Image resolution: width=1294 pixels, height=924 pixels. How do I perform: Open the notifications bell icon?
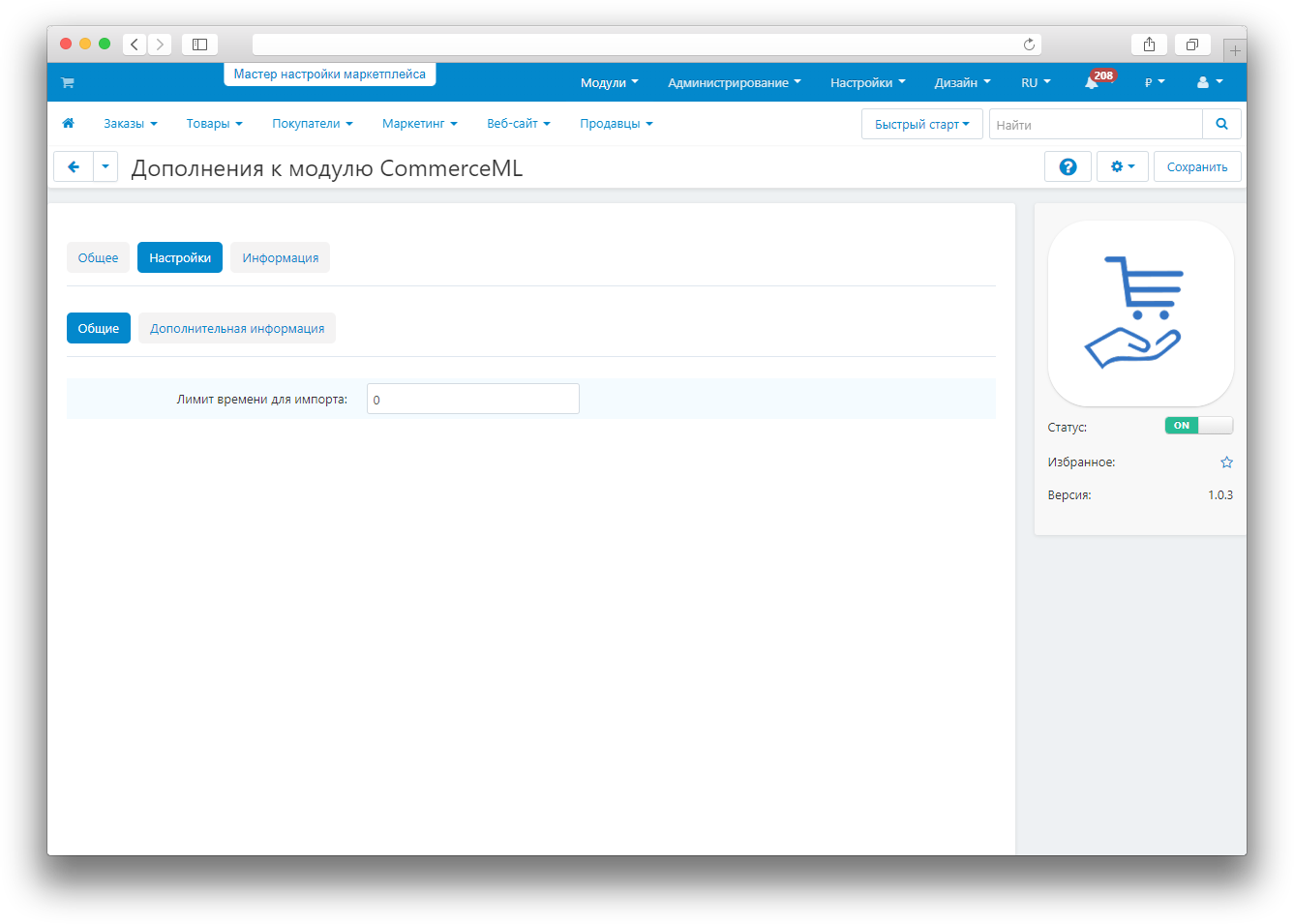(1092, 83)
